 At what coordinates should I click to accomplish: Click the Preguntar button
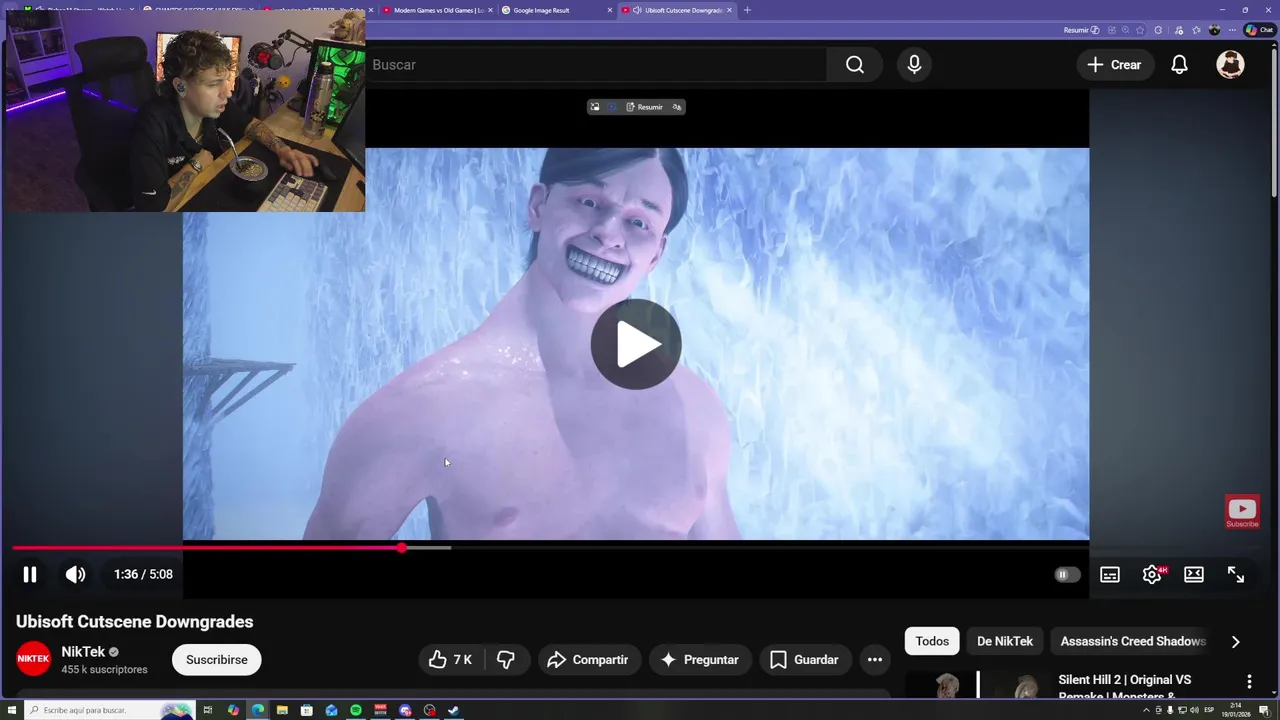[x=700, y=660]
